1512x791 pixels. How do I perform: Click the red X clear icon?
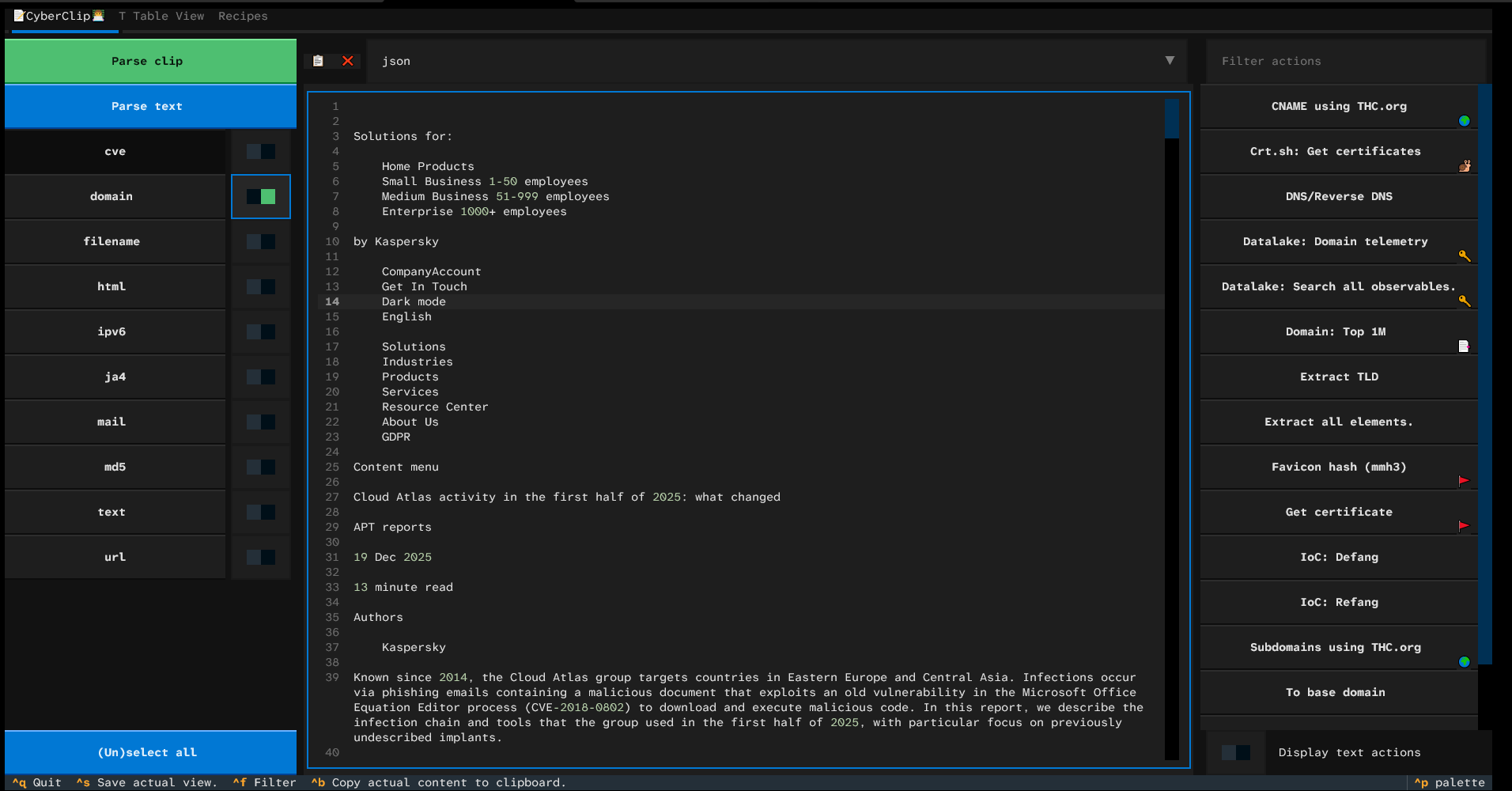(347, 61)
